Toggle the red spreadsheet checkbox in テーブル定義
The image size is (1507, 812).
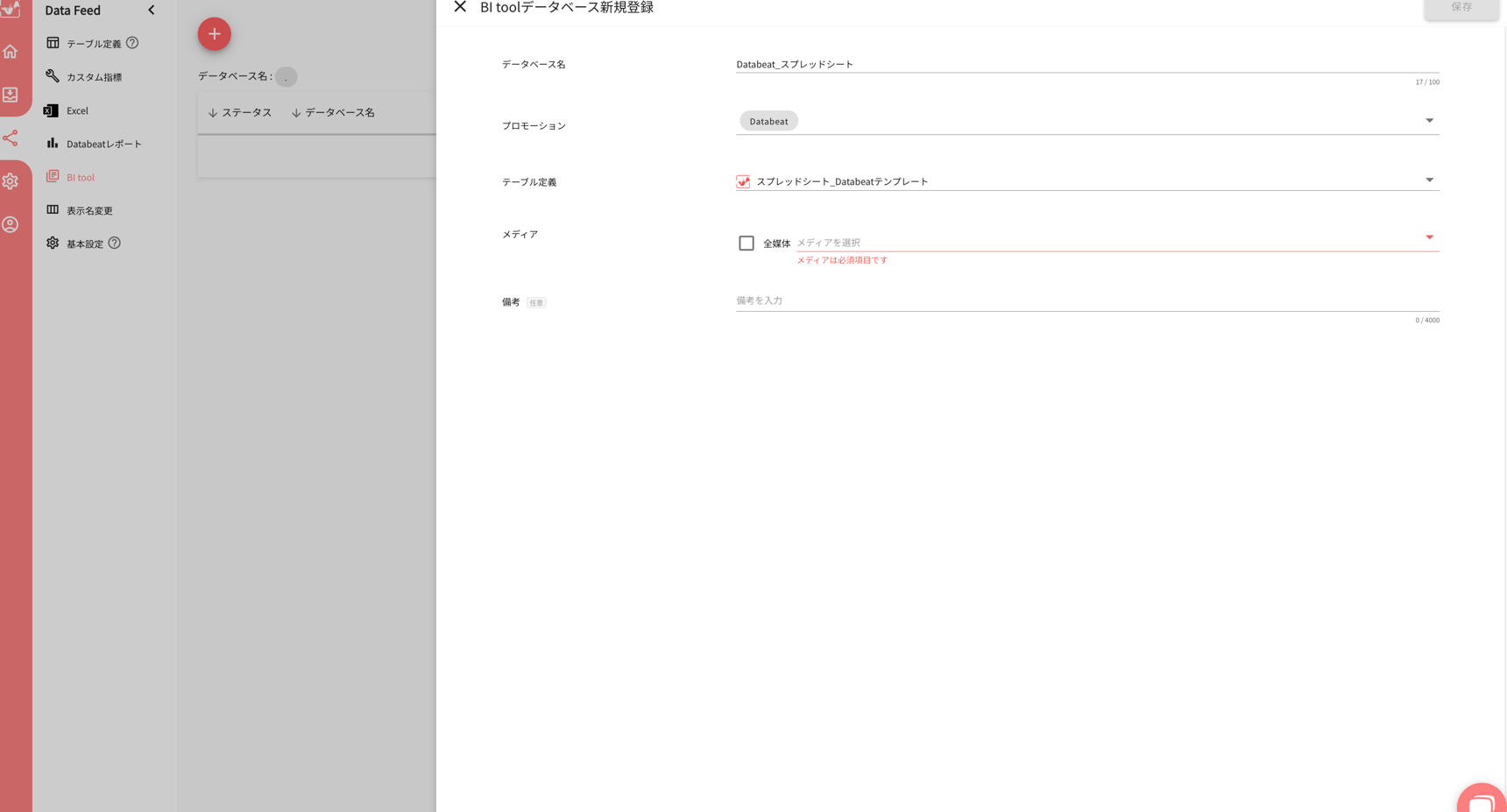pos(742,181)
